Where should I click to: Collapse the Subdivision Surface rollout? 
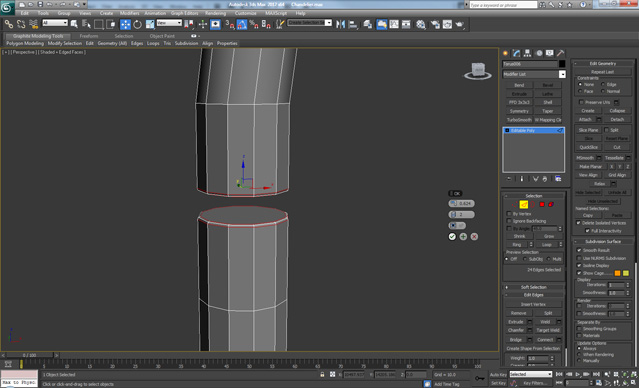[603, 241]
